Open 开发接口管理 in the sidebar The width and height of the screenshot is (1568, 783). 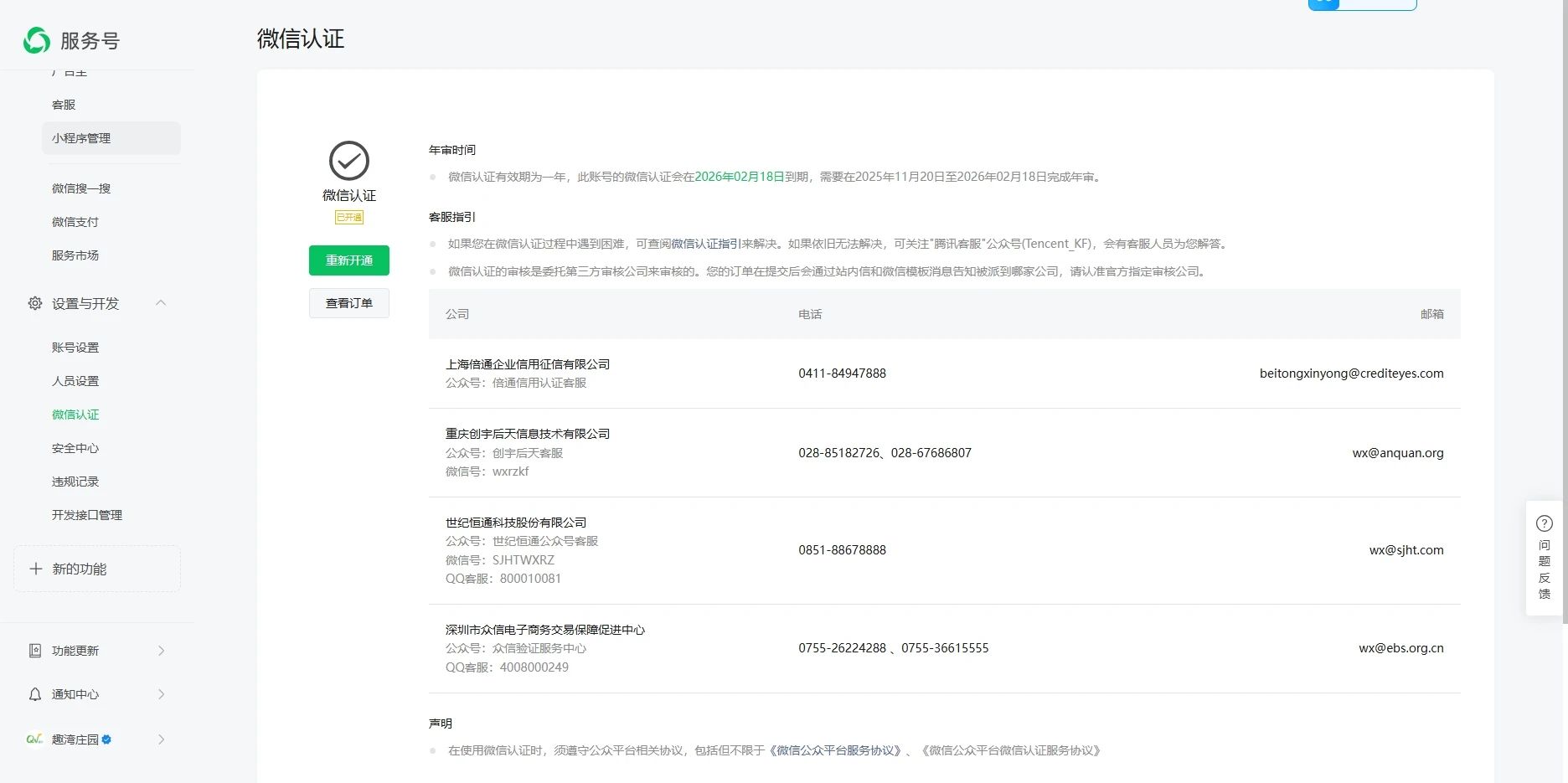87,515
